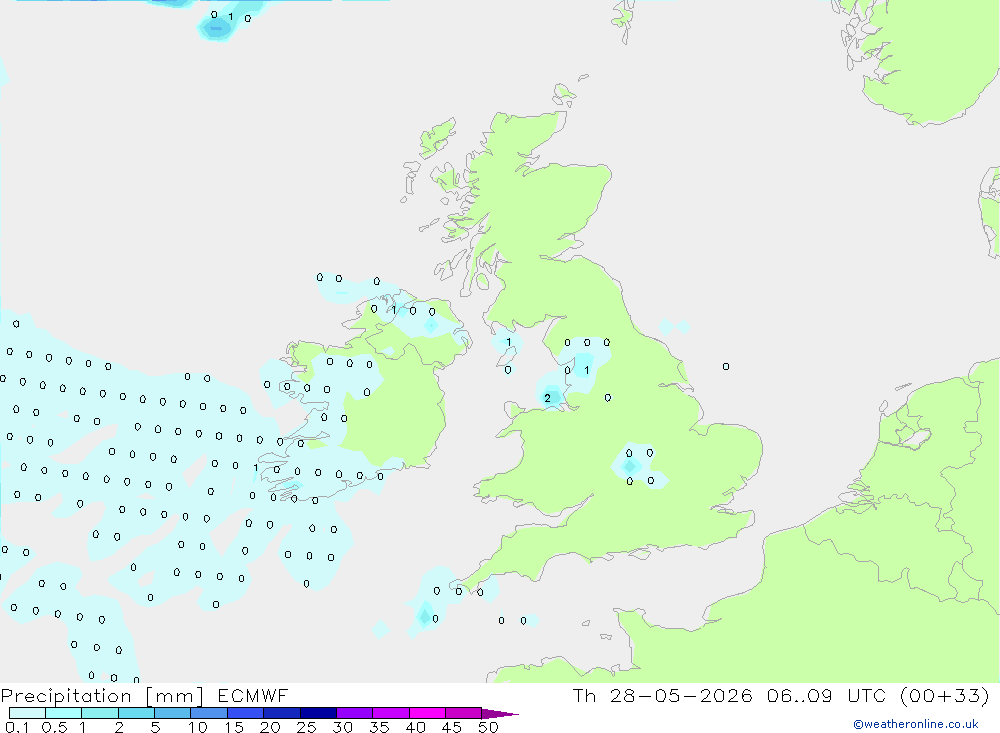Click the 0.1–0.5 mm lightest legend swatch
Image resolution: width=1000 pixels, height=733 pixels.
point(27,713)
